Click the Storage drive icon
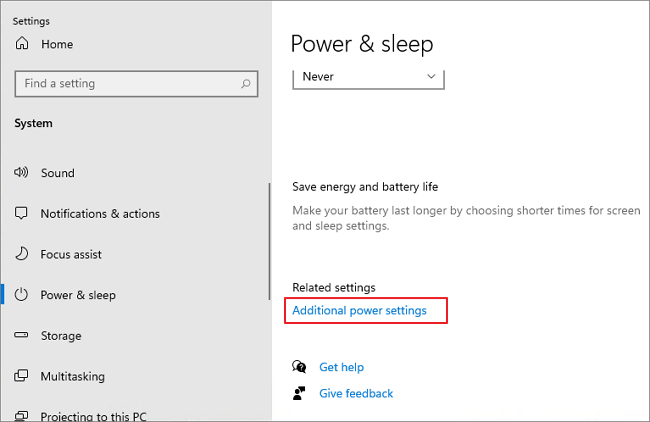Viewport: 650px width, 422px height. [x=22, y=336]
